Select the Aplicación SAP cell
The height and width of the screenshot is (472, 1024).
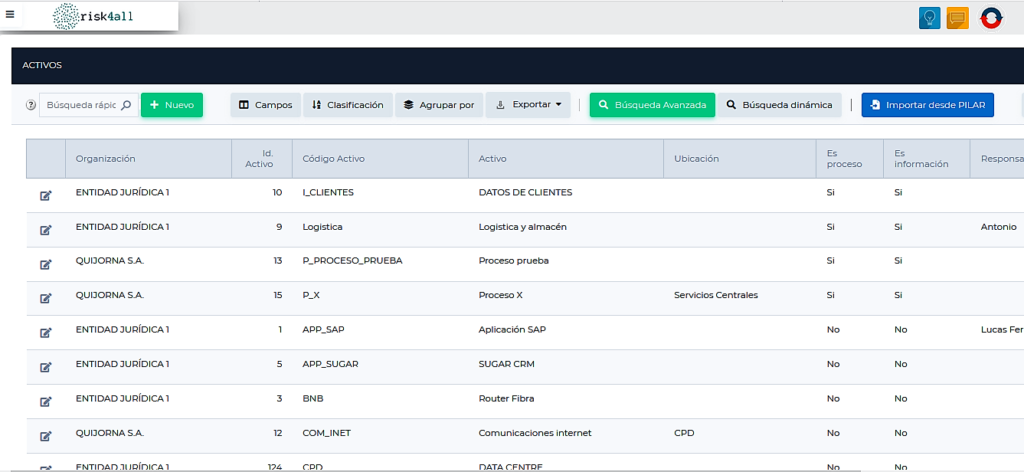(512, 330)
